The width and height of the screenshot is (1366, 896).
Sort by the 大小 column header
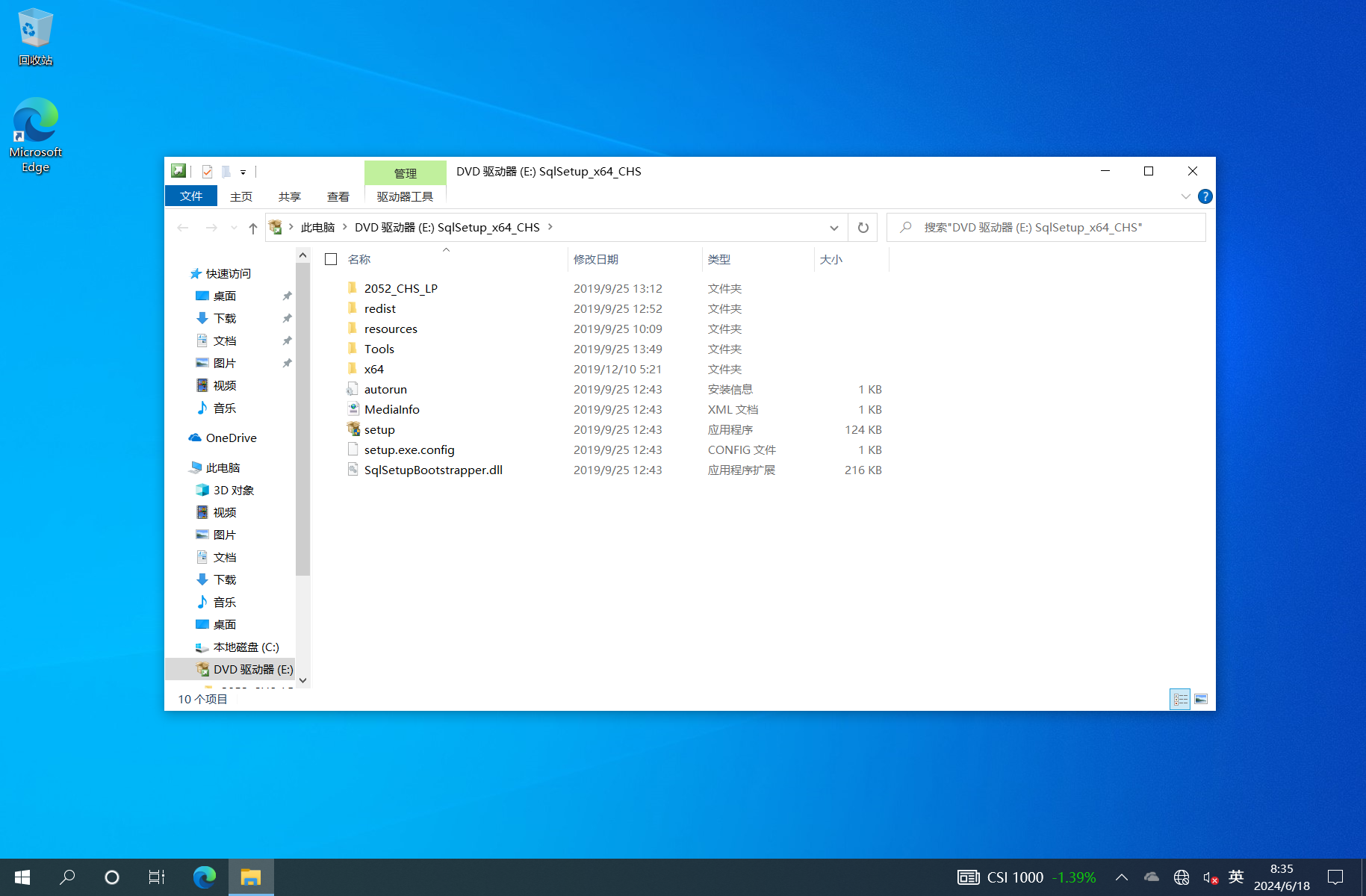pyautogui.click(x=831, y=259)
